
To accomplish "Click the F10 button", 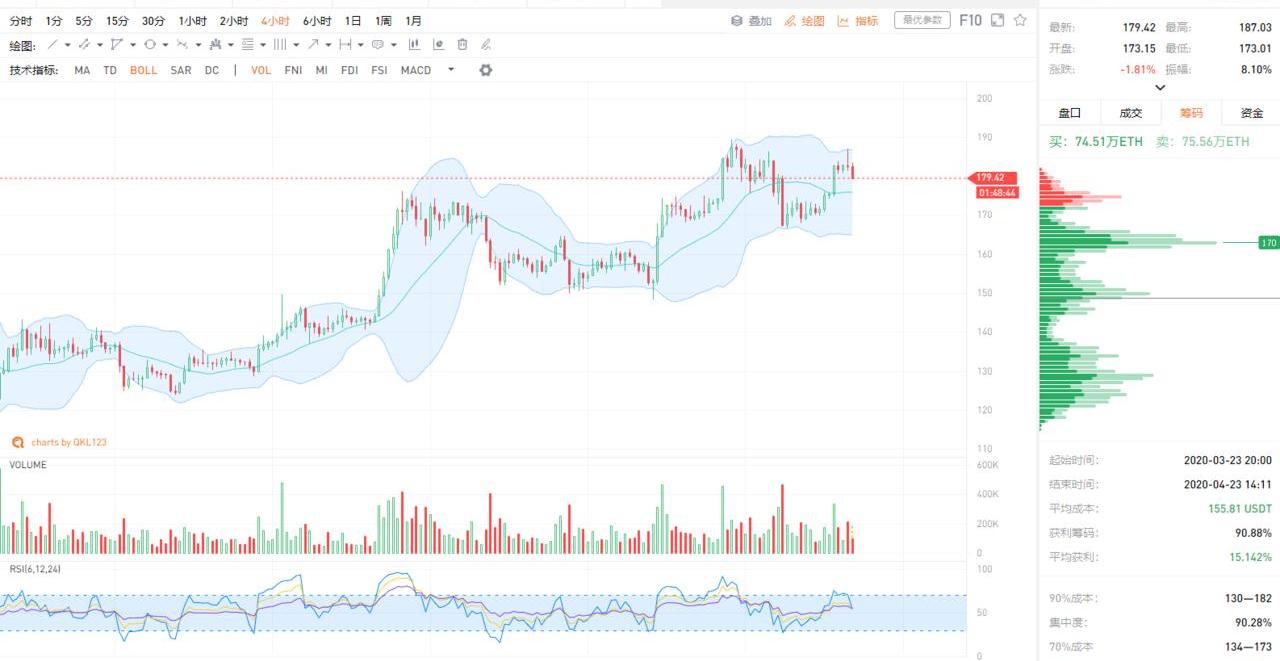I will [x=970, y=20].
